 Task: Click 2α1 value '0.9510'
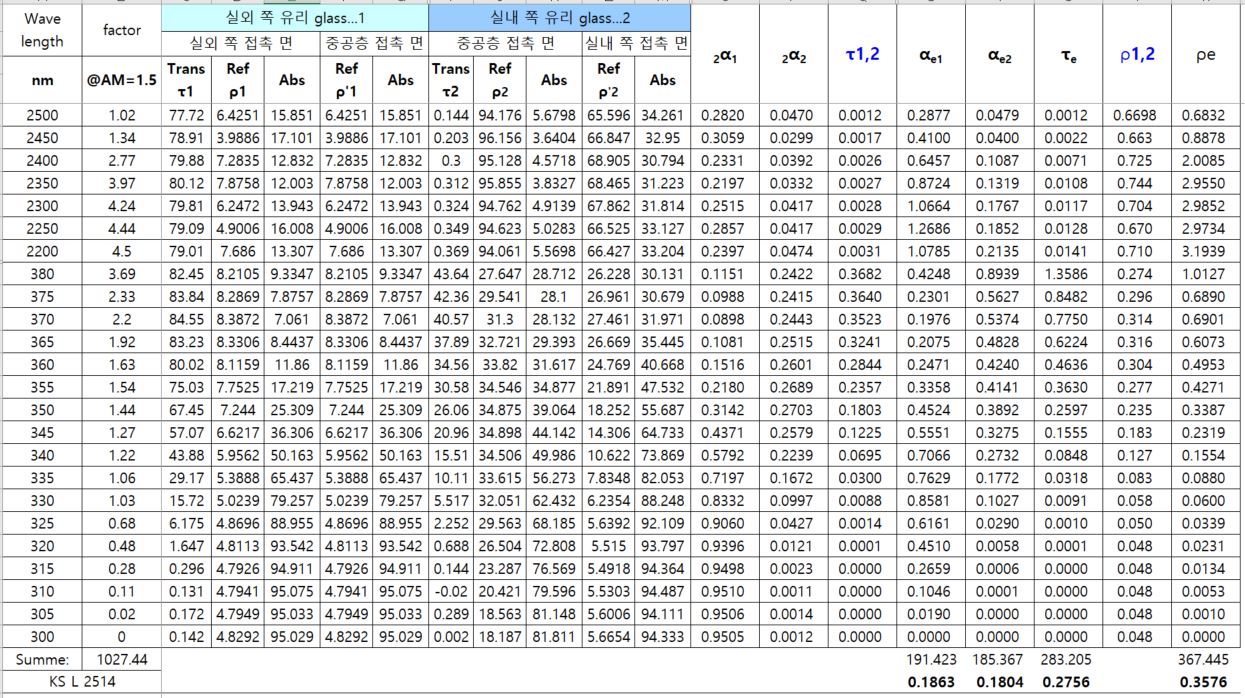click(725, 591)
